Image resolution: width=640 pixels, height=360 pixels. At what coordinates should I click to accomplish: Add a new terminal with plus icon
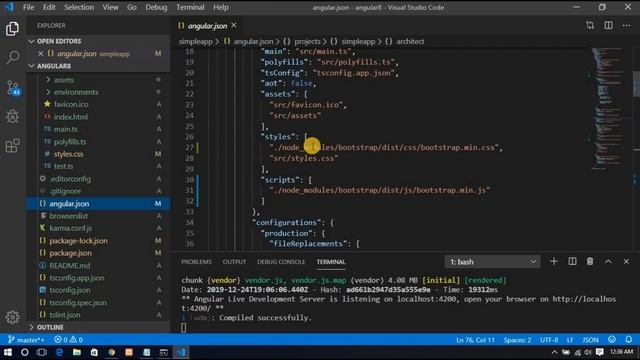tap(553, 261)
